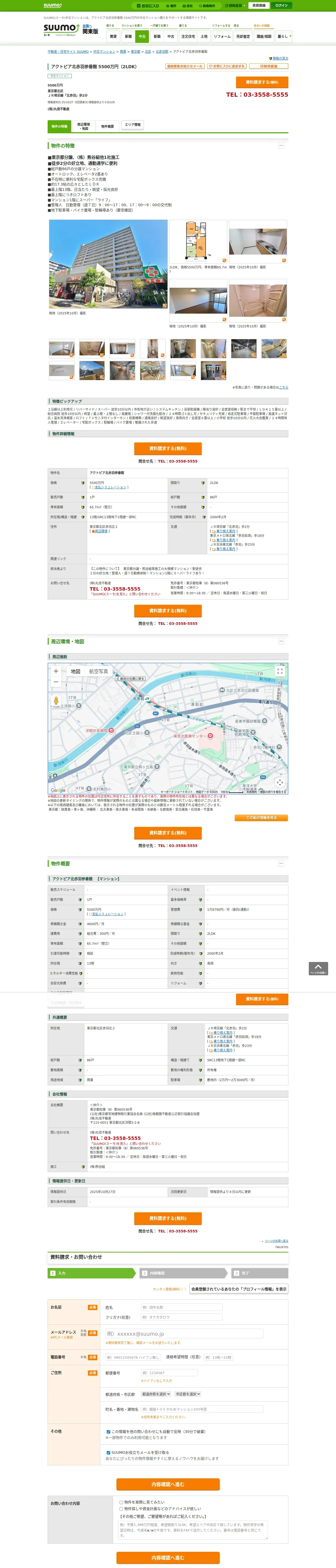Click お気に入りに追加する button
Image resolution: width=336 pixels, height=1568 pixels.
(227, 66)
